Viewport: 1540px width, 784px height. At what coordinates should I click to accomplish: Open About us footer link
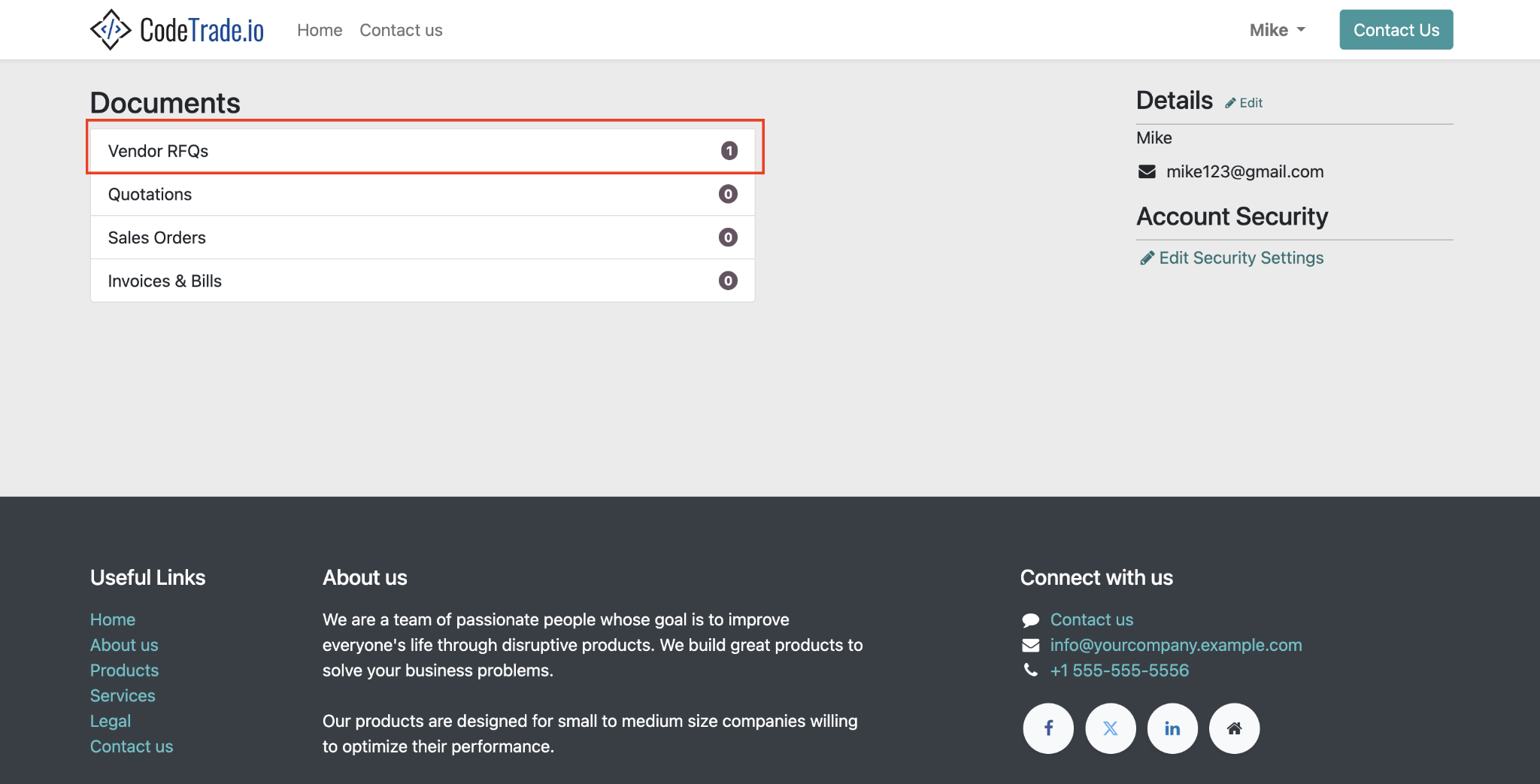[124, 645]
